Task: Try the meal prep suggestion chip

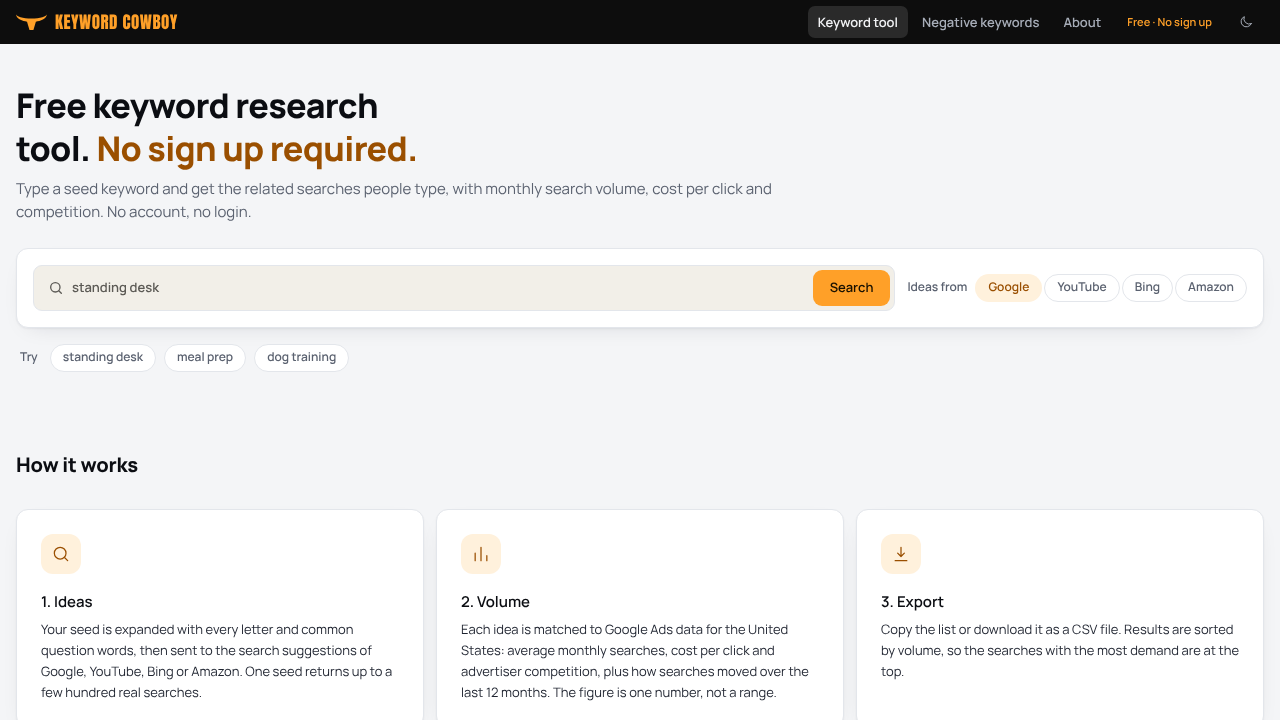Action: 205,357
